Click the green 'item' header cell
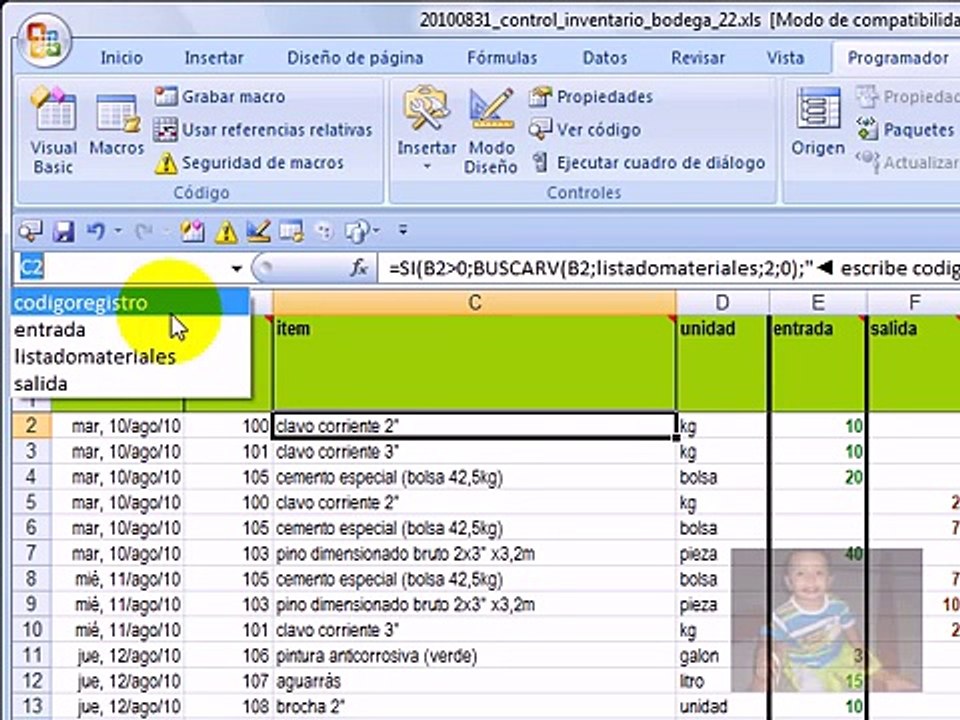 (x=474, y=363)
